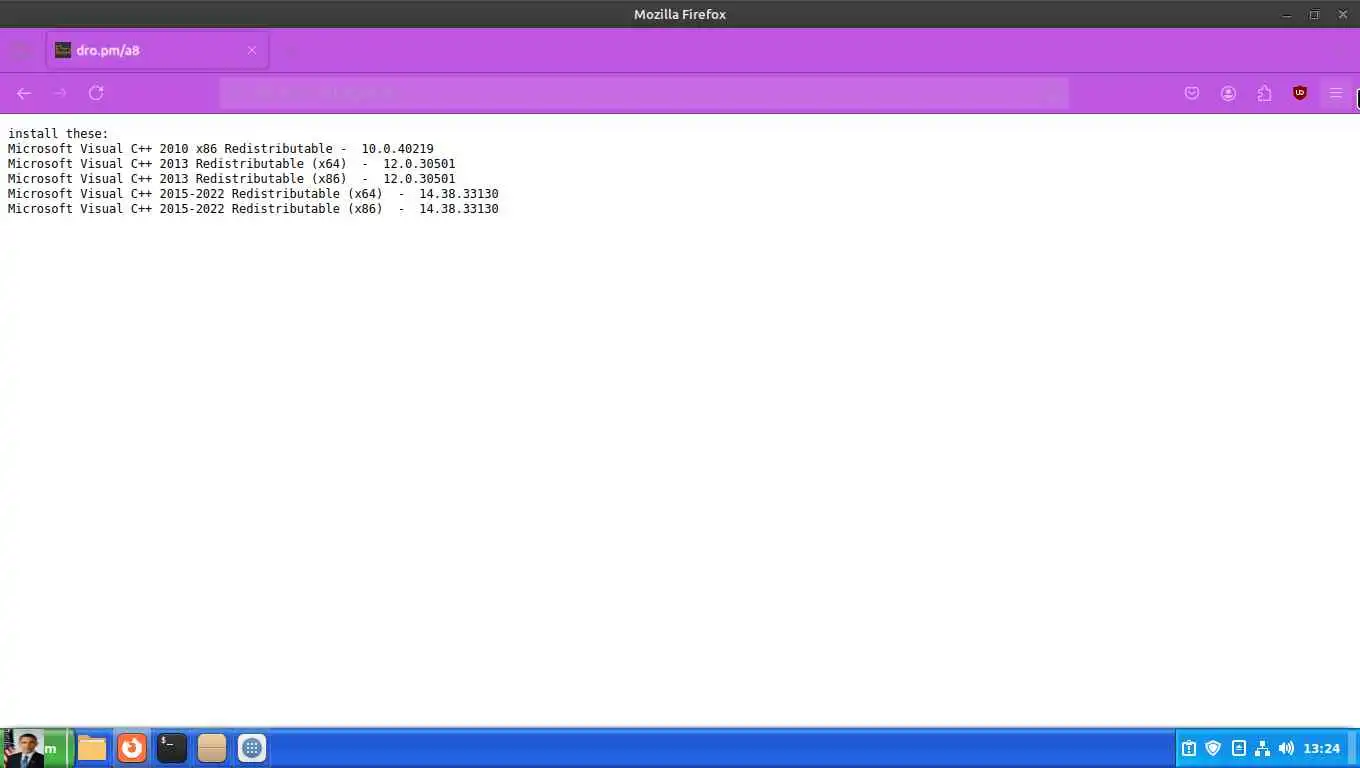Open the security shield tray icon
The width and height of the screenshot is (1360, 768).
pos(1214,748)
